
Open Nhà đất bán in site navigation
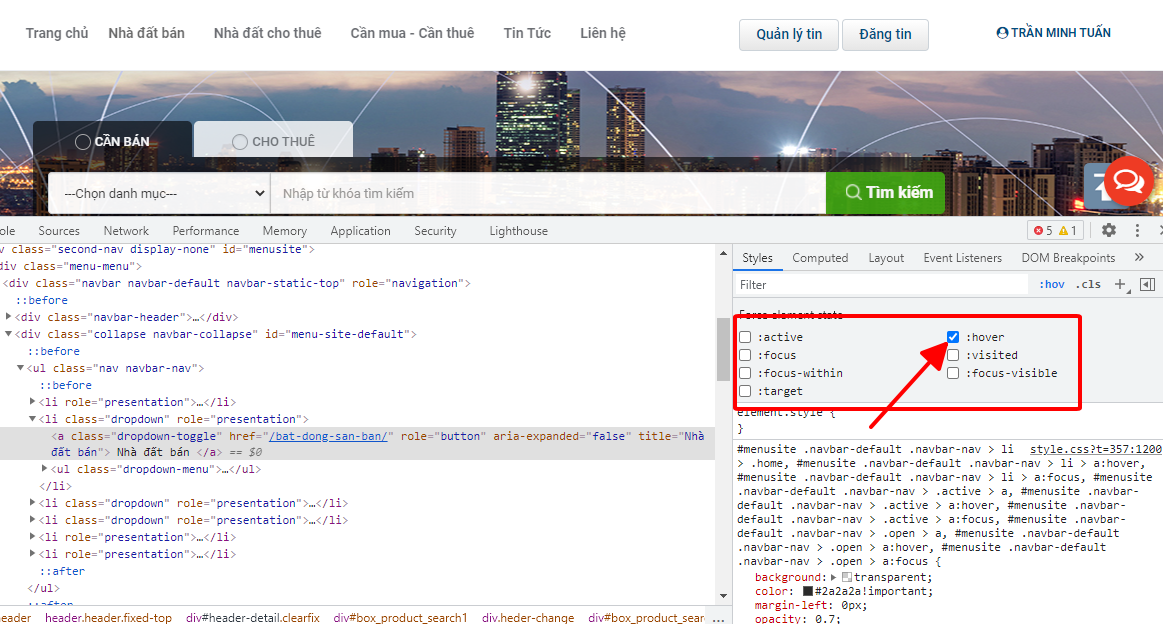(x=146, y=33)
